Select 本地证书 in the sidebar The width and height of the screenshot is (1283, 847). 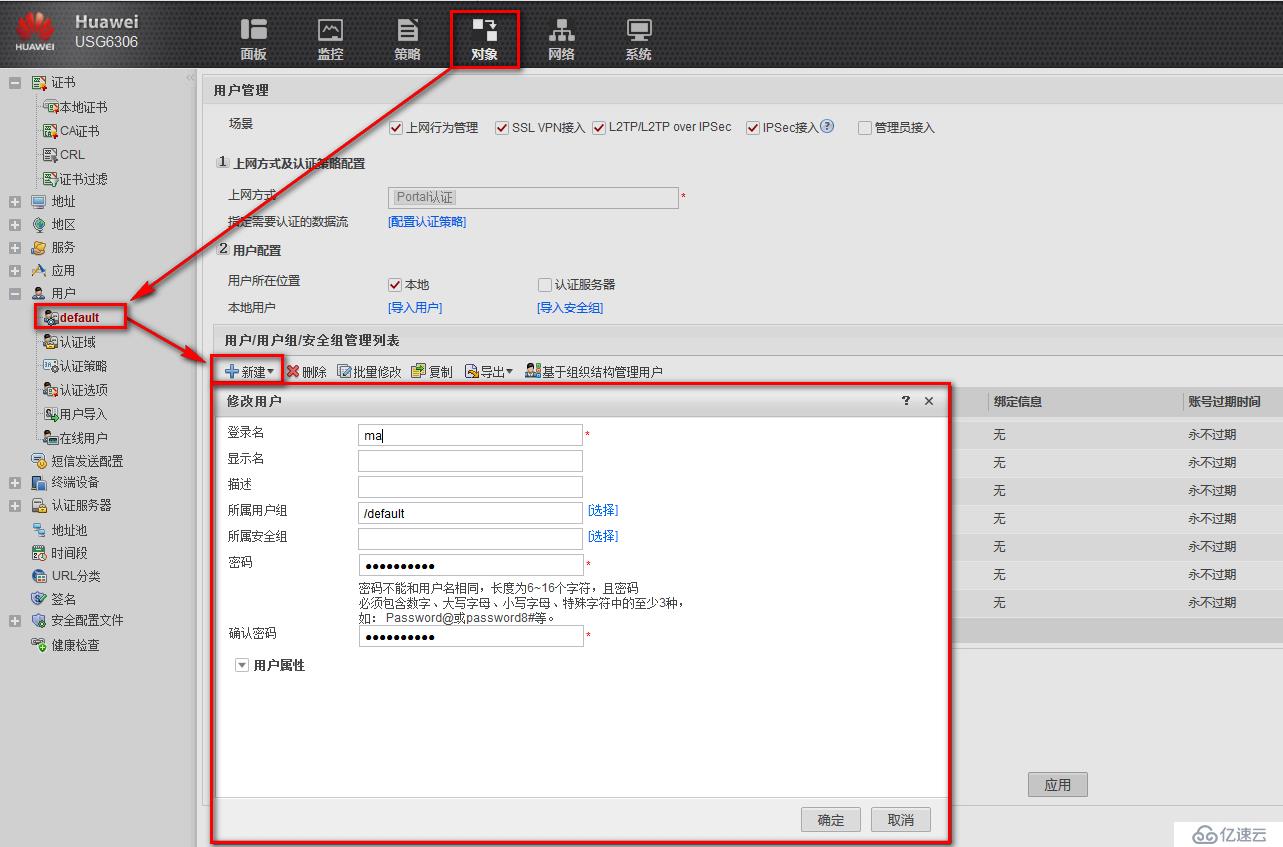[83, 107]
